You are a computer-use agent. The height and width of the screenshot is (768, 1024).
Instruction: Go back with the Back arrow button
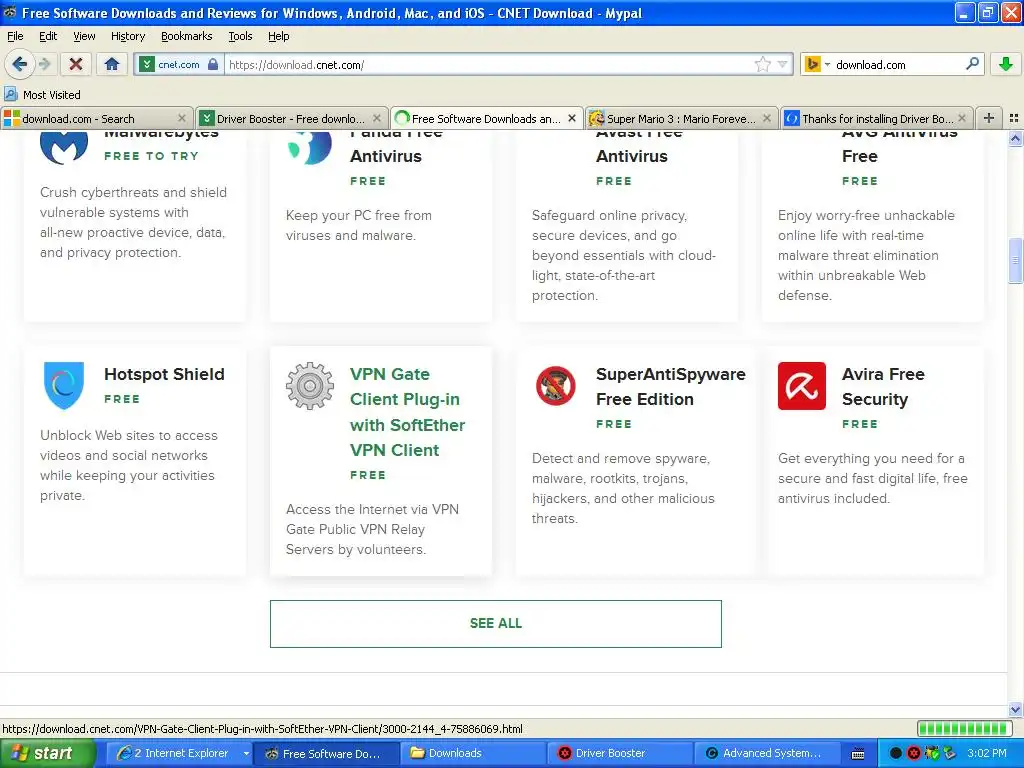(19, 64)
